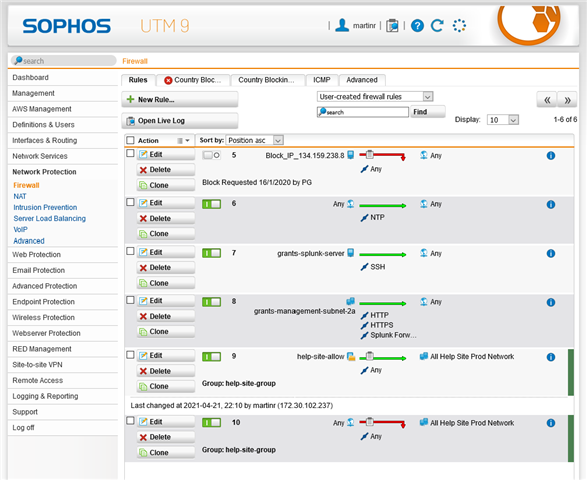Open the Display count dropdown

click(503, 120)
